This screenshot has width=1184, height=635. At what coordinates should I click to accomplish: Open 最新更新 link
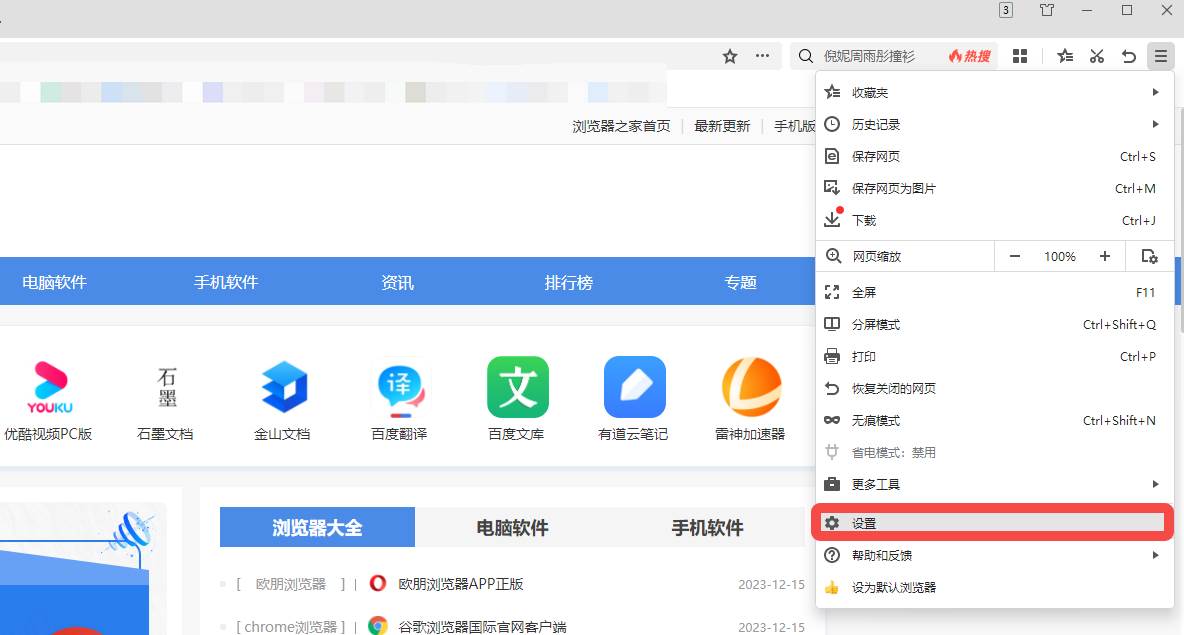(x=722, y=126)
